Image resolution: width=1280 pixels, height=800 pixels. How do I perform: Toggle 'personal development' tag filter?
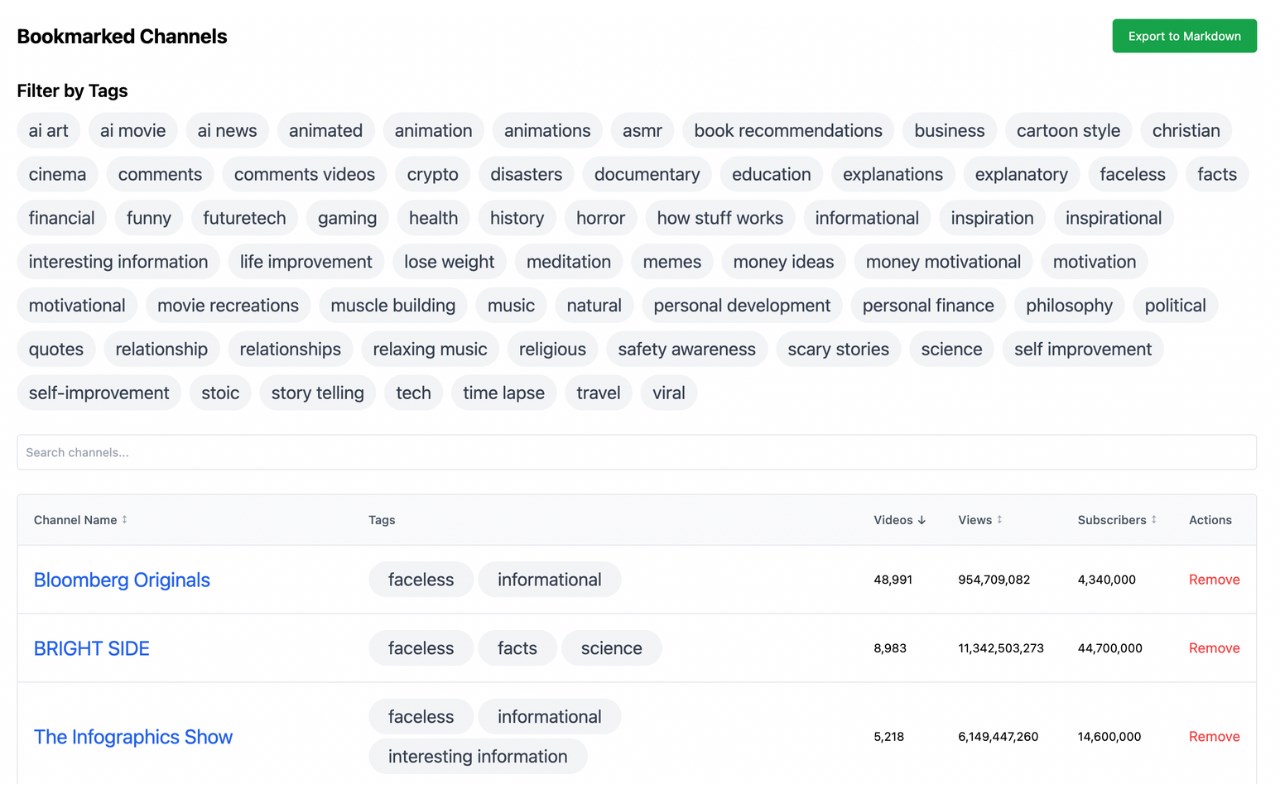tap(742, 306)
